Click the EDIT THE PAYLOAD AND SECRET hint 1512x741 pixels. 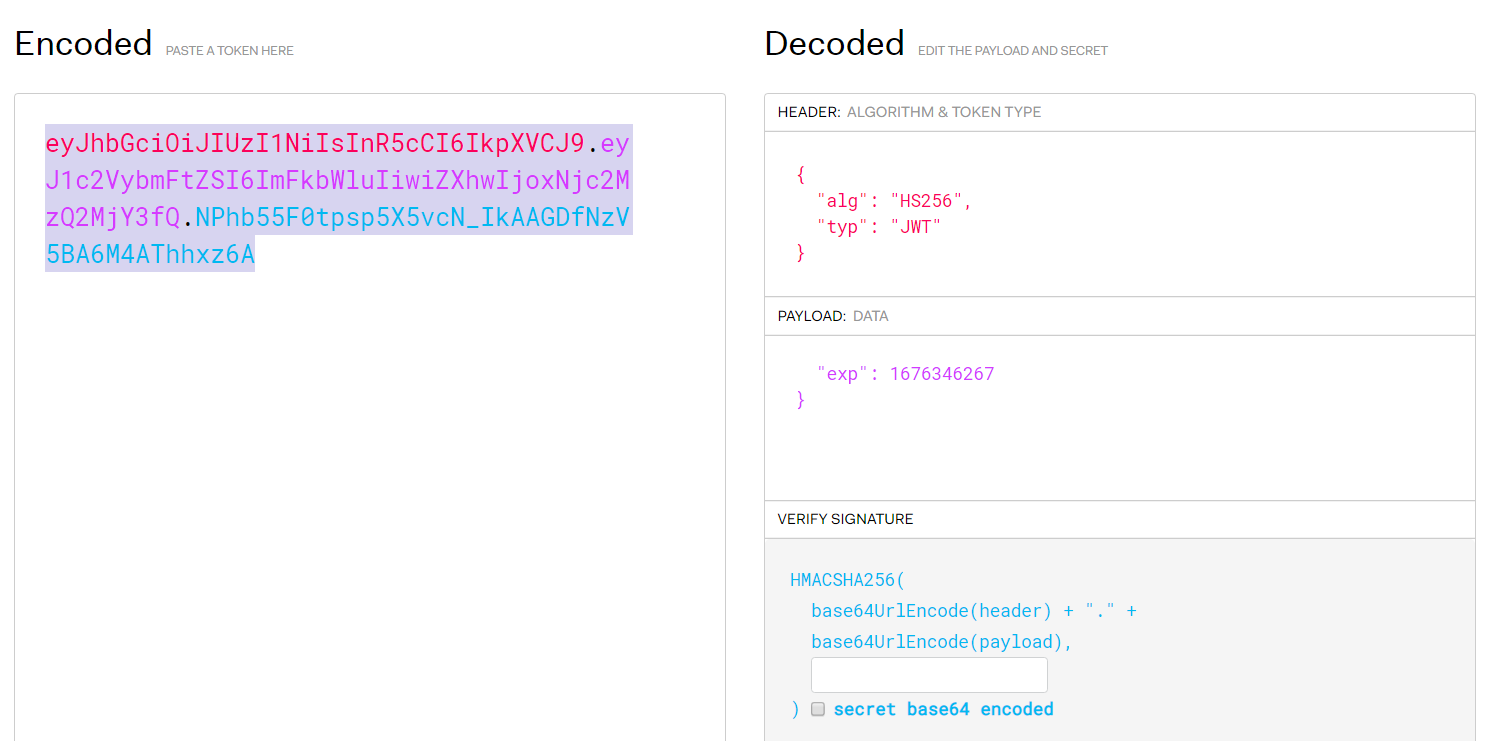click(x=1012, y=51)
